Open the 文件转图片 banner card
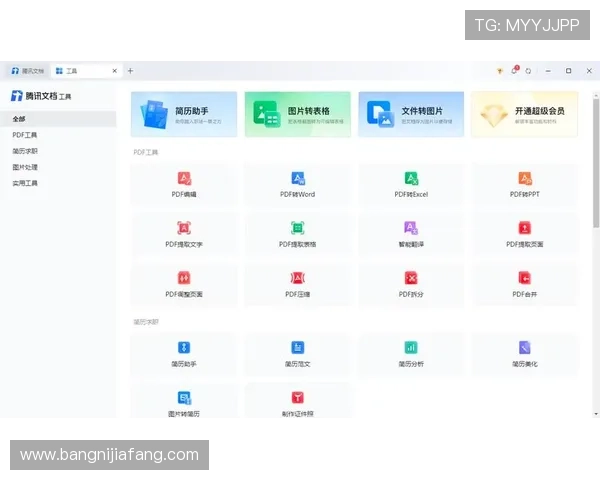Image resolution: width=600 pixels, height=480 pixels. coord(411,114)
